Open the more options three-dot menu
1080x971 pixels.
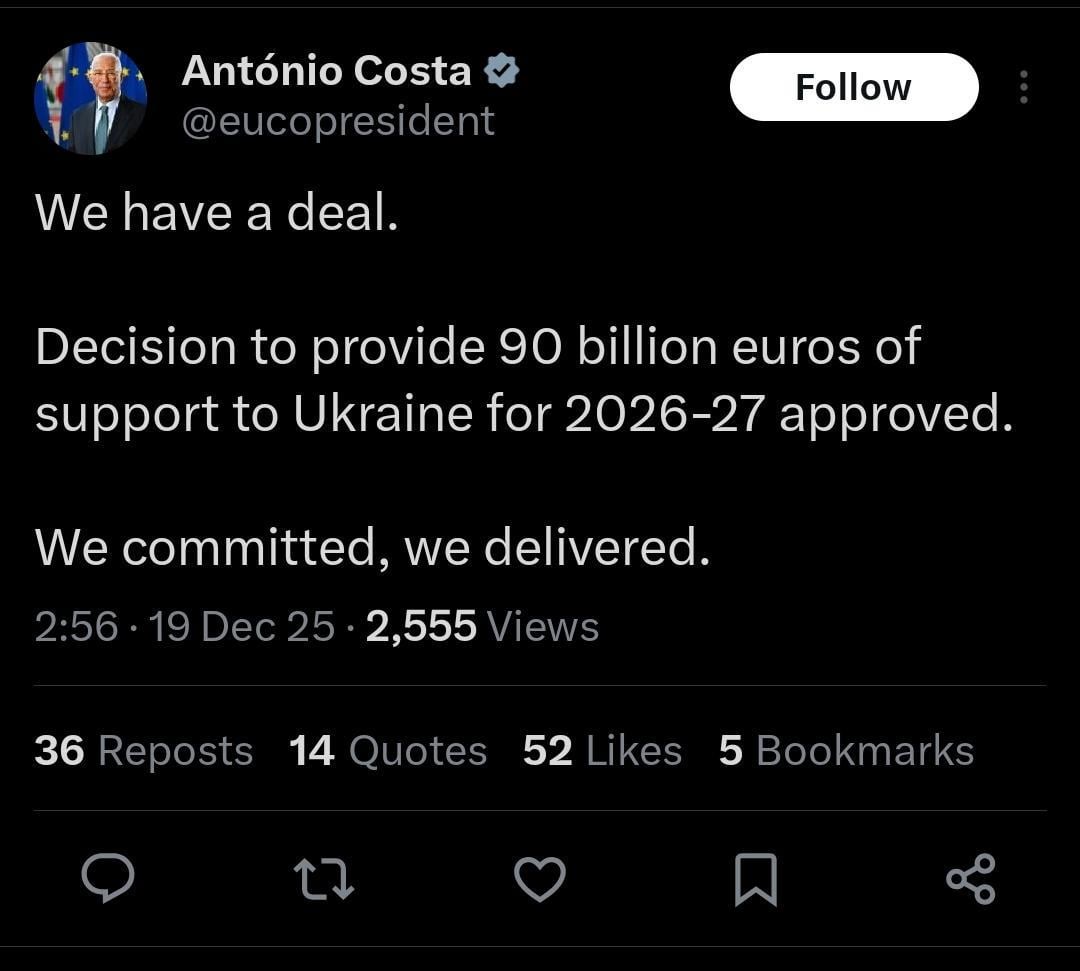click(x=1024, y=87)
